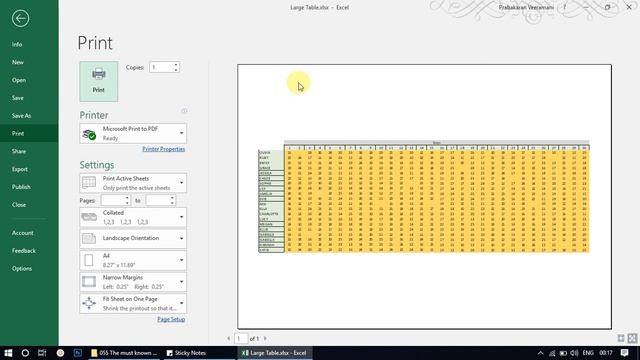Expand the Print Active Sheets dropdown
This screenshot has height=360, width=640.
pyautogui.click(x=133, y=183)
